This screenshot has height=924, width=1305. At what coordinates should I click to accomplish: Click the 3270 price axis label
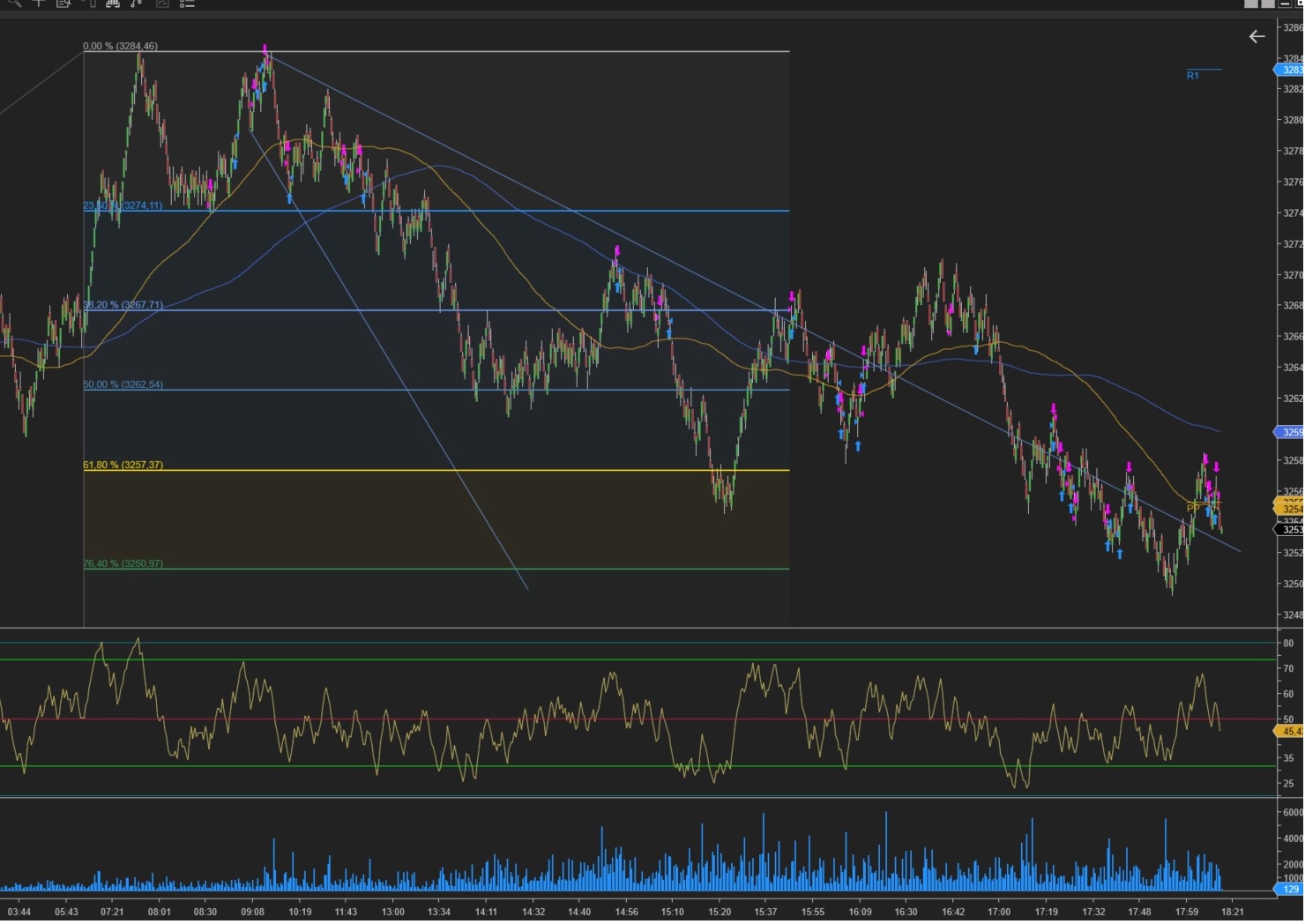coord(1293,274)
